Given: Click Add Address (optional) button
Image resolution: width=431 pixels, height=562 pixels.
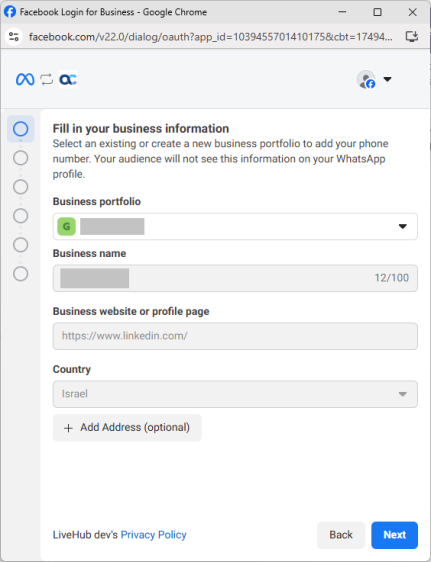Looking at the screenshot, I should tap(127, 428).
